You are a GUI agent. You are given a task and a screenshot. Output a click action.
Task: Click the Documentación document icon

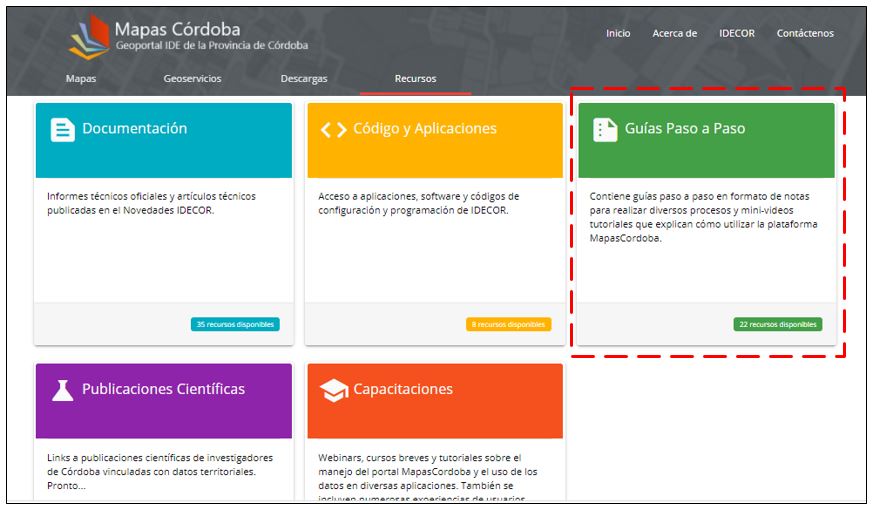point(62,130)
